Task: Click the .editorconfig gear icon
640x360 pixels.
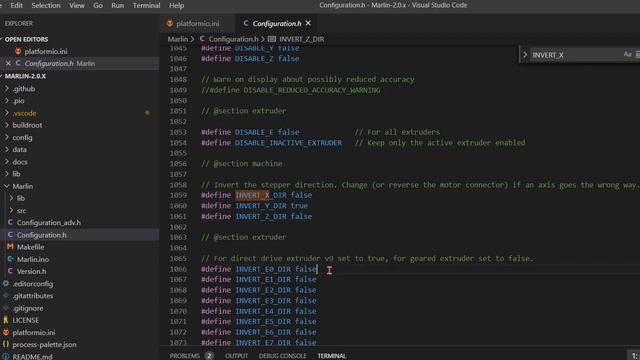Action: (x=6, y=283)
